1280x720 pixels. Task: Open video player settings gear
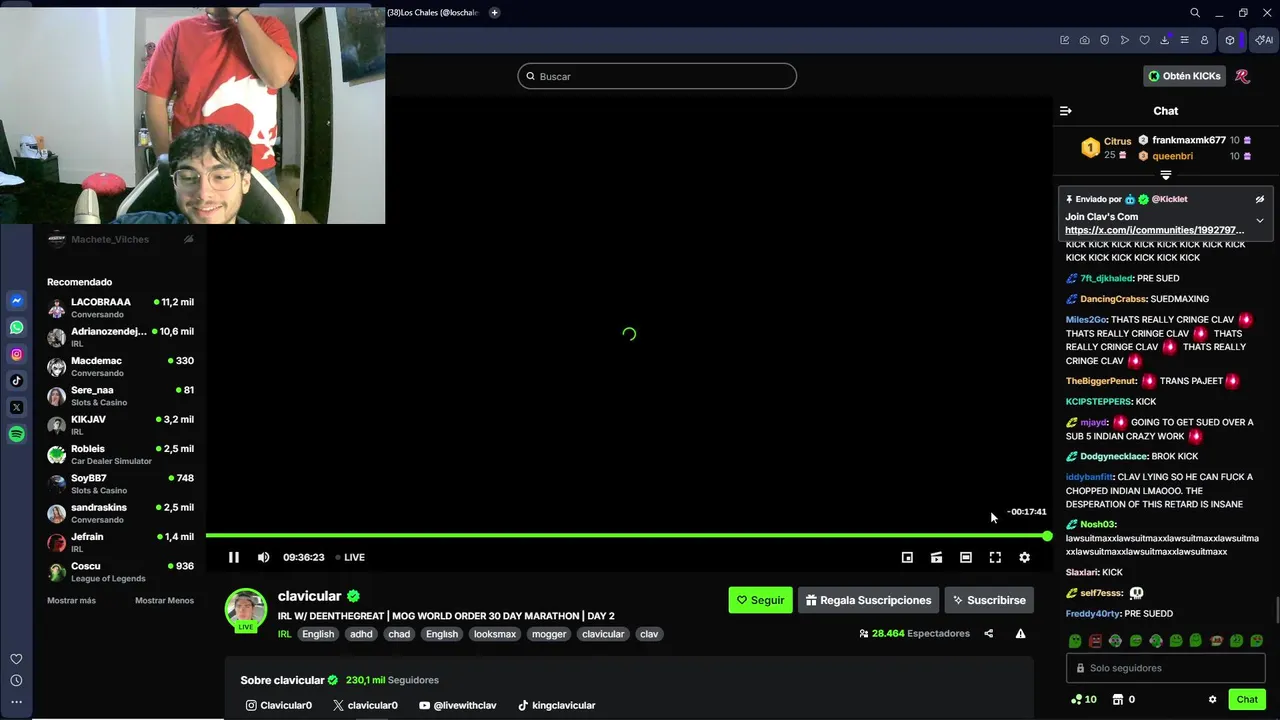coord(1024,558)
